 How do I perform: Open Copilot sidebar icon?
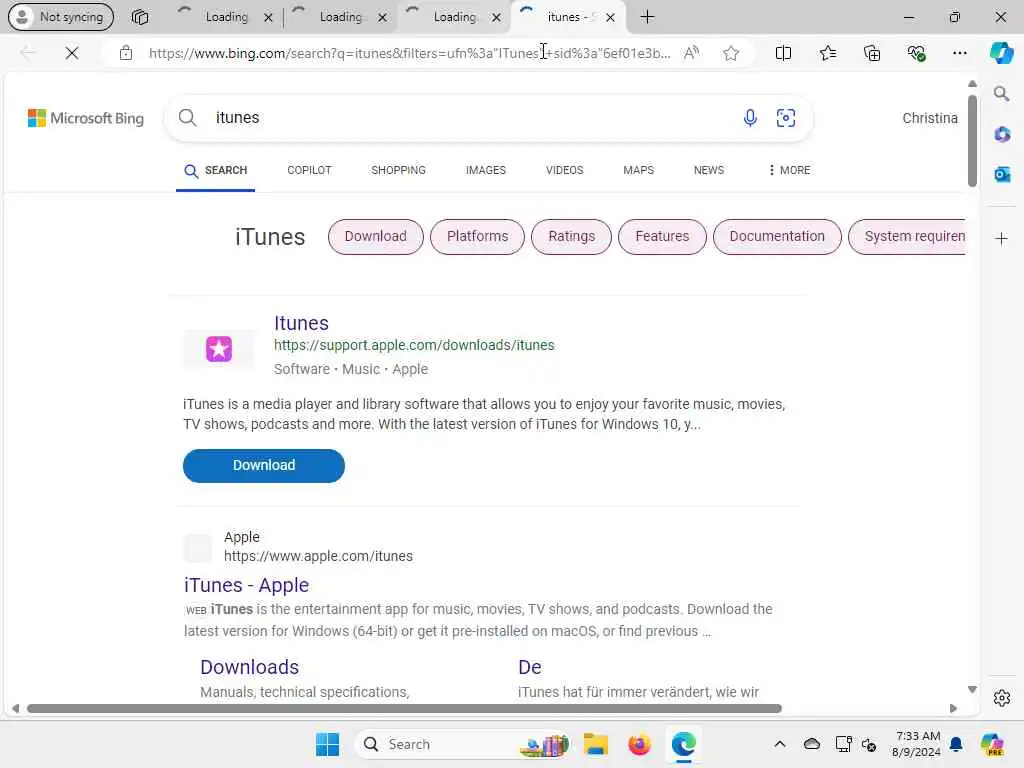pyautogui.click(x=1001, y=52)
